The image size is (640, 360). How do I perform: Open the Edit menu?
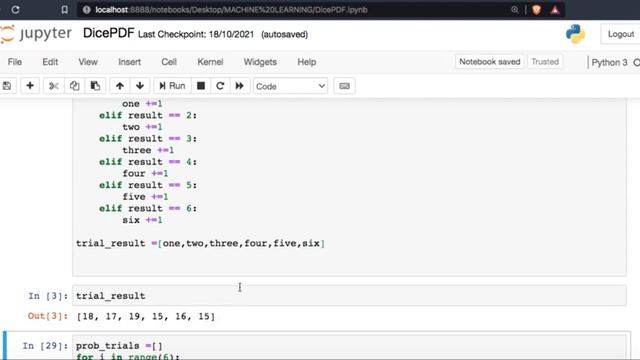[x=50, y=62]
